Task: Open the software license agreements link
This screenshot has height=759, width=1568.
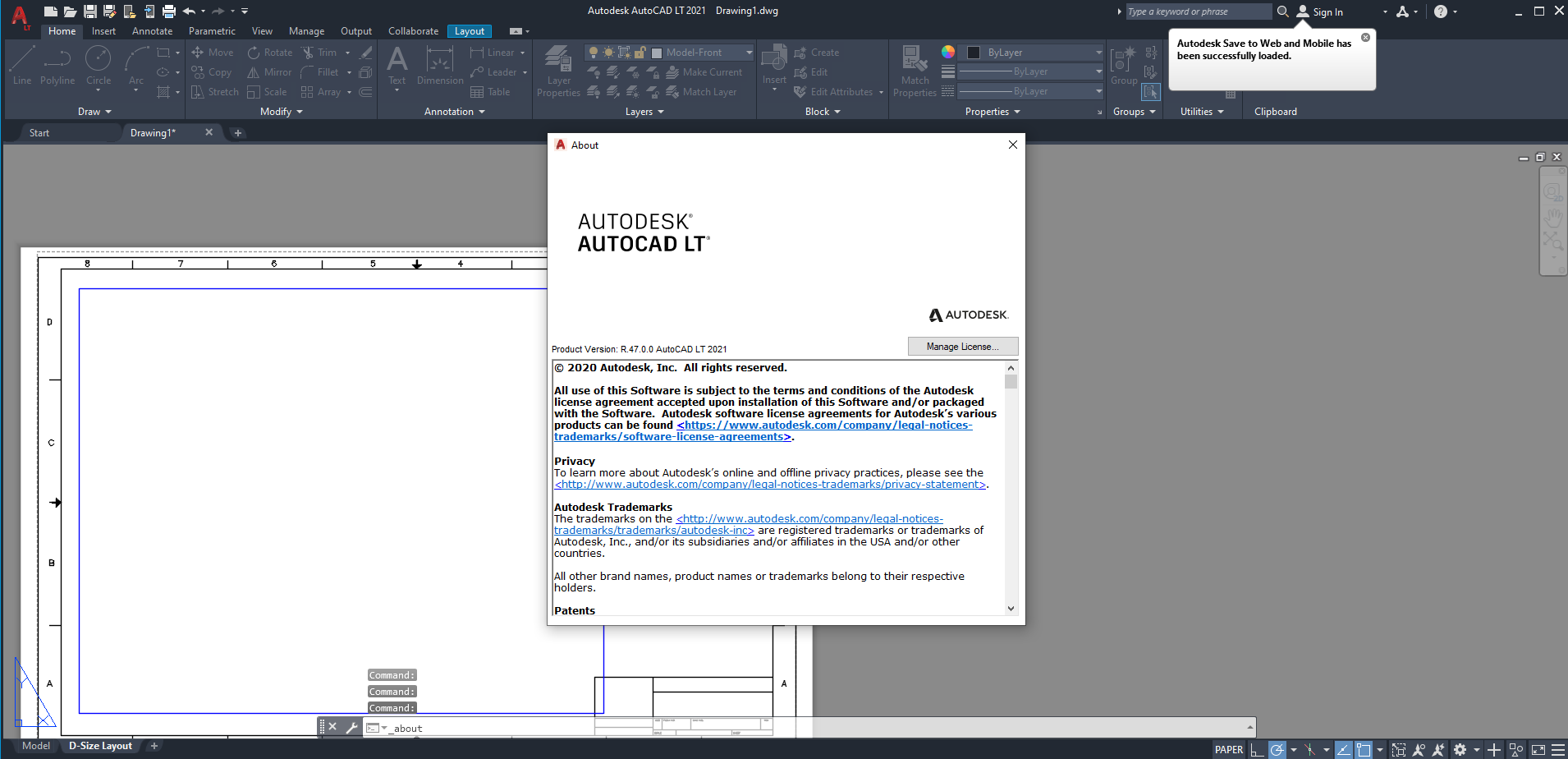Action: (x=763, y=431)
